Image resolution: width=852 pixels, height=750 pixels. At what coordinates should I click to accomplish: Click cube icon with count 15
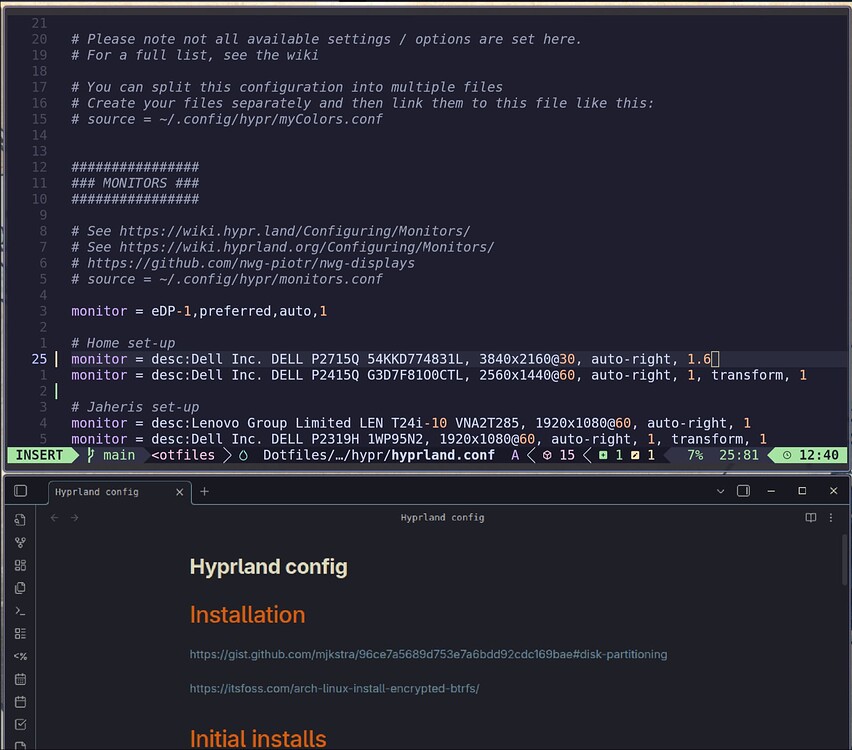(547, 455)
